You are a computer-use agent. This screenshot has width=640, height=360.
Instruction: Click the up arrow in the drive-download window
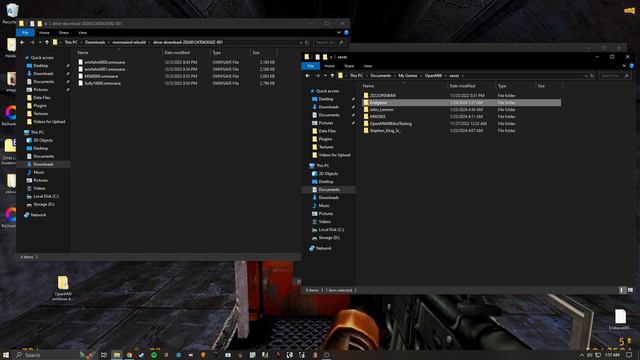click(x=47, y=42)
